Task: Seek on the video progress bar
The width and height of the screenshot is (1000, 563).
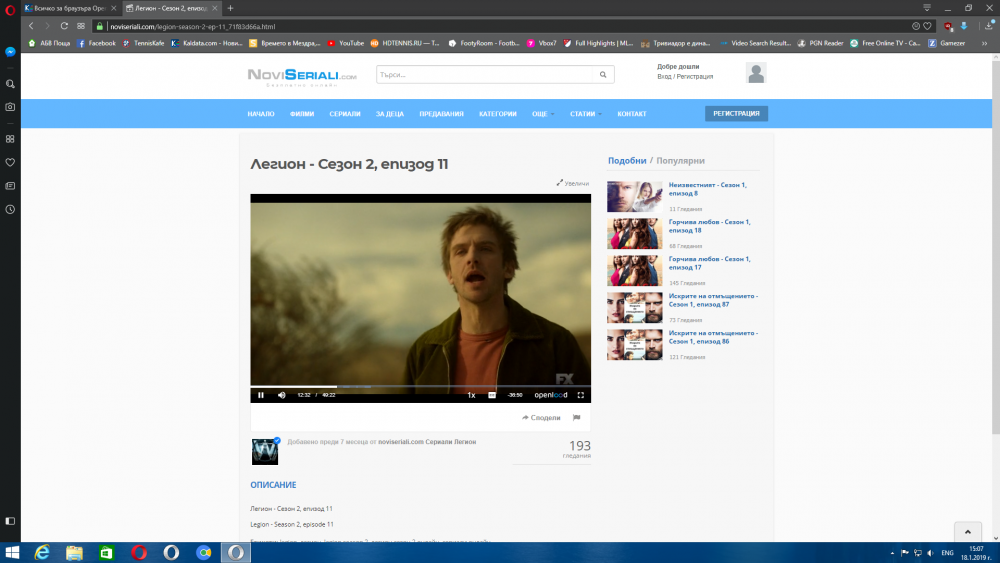Action: (420, 386)
